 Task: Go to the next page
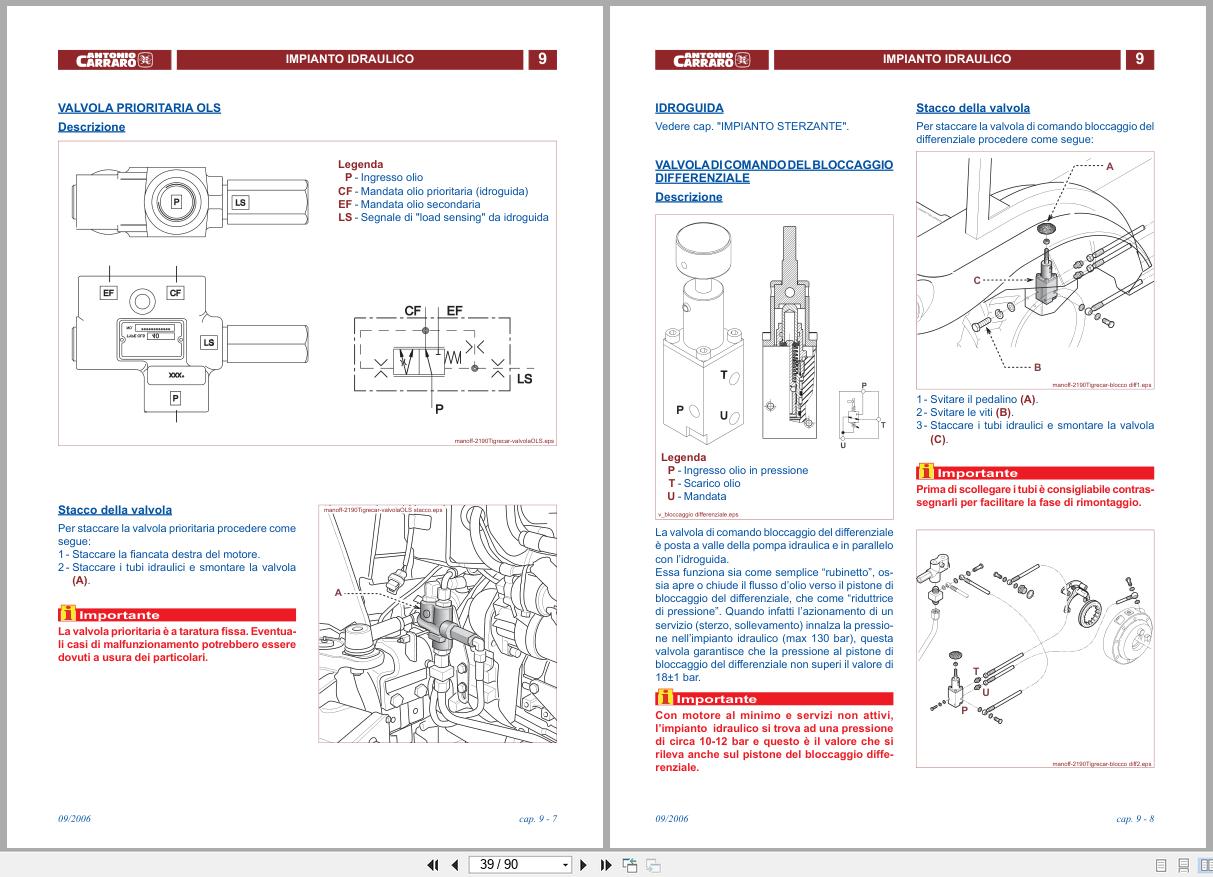(x=584, y=865)
